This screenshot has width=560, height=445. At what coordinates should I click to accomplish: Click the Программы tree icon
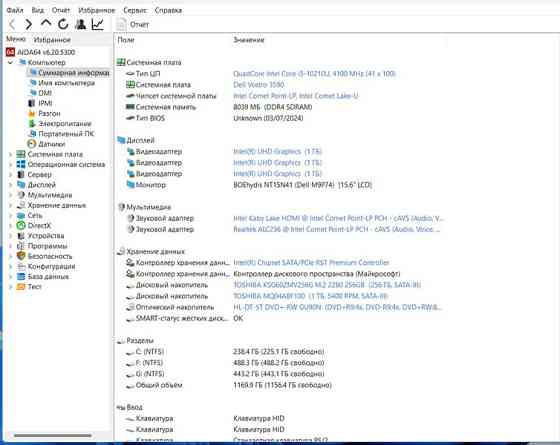click(21, 246)
